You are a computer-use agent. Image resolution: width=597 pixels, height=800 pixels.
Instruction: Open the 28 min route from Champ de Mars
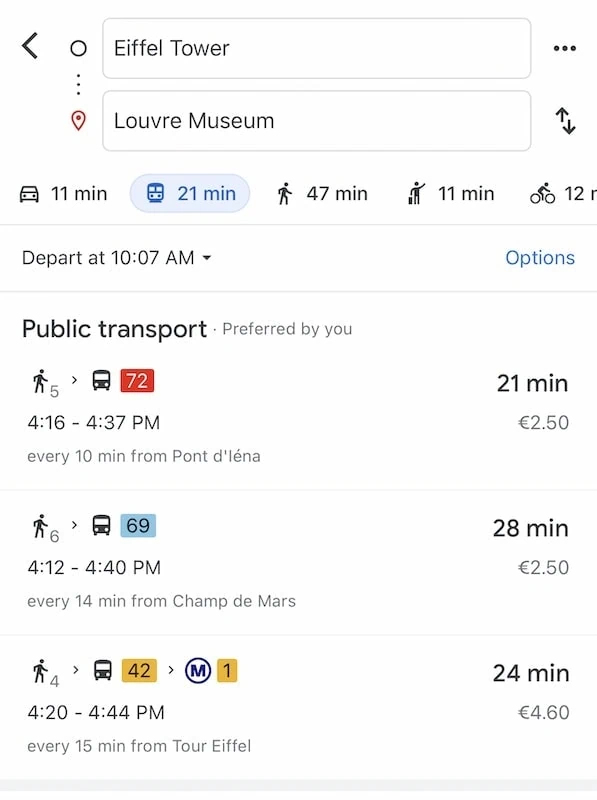pos(298,562)
